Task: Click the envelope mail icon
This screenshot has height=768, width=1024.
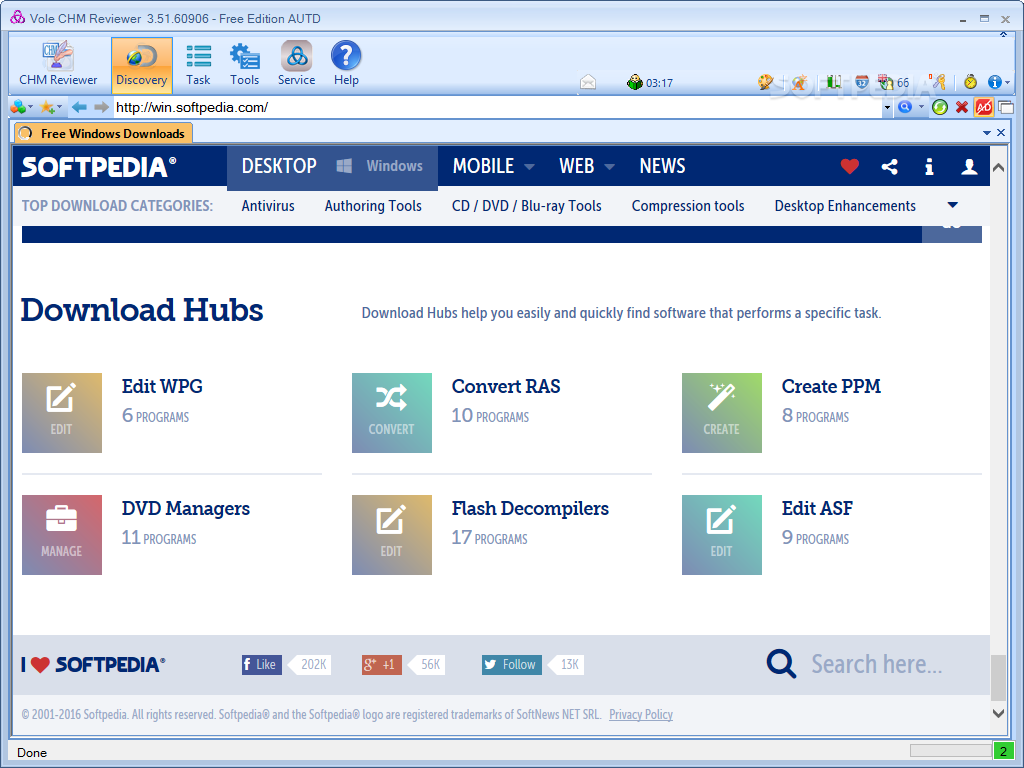Action: (x=588, y=82)
